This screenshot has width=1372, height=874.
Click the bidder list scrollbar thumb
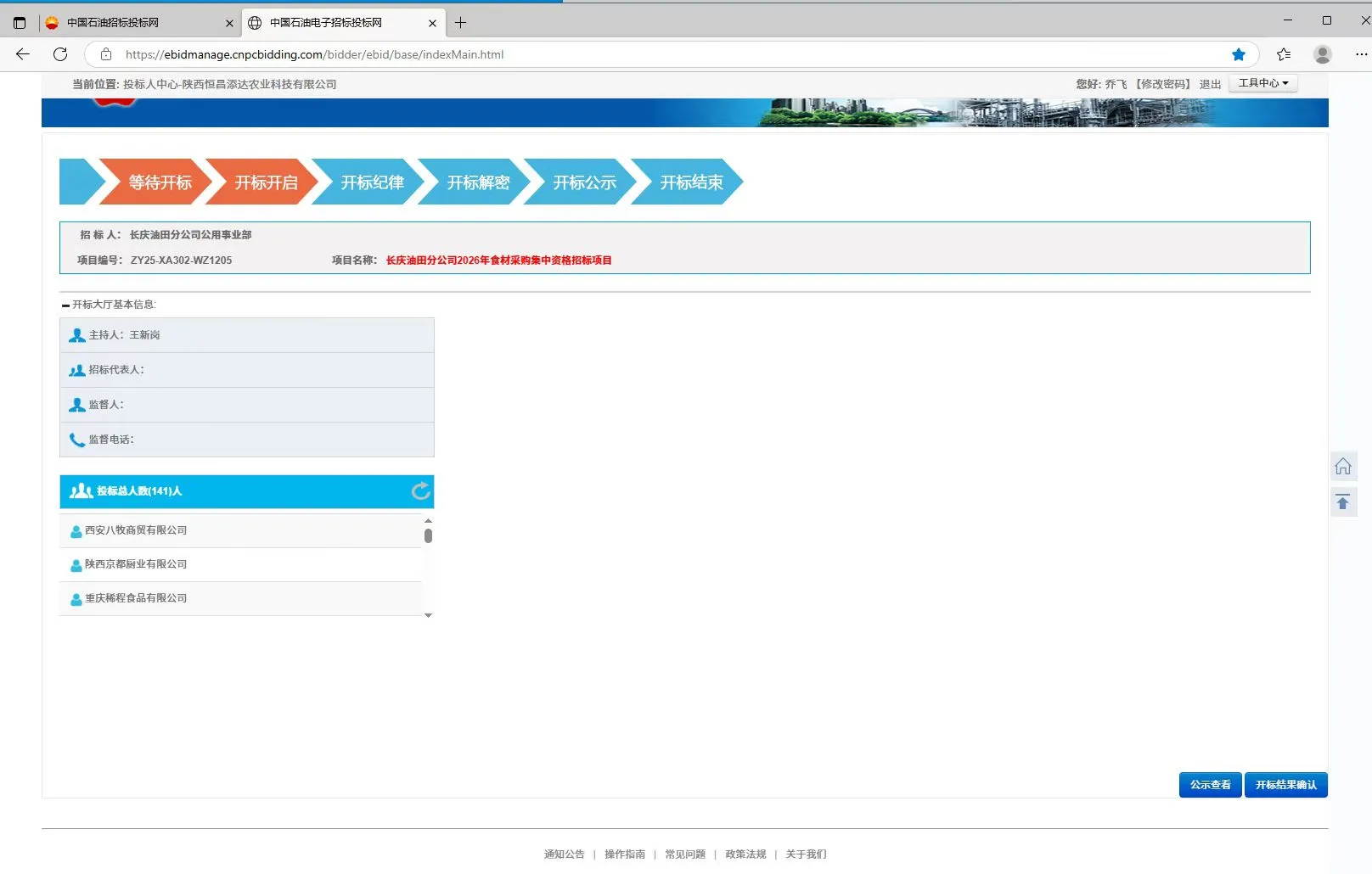point(428,535)
